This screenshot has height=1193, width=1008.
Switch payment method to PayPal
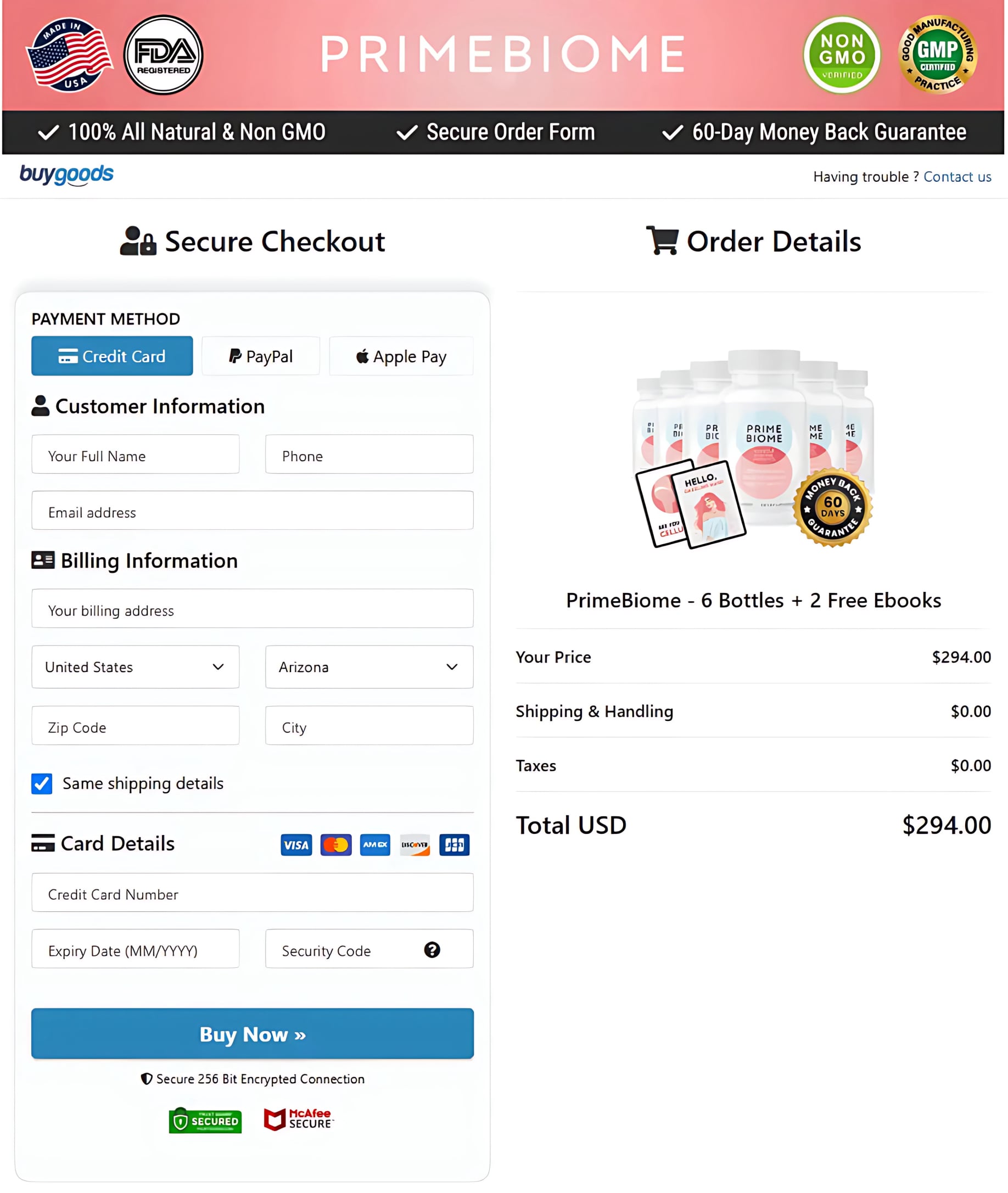point(261,355)
